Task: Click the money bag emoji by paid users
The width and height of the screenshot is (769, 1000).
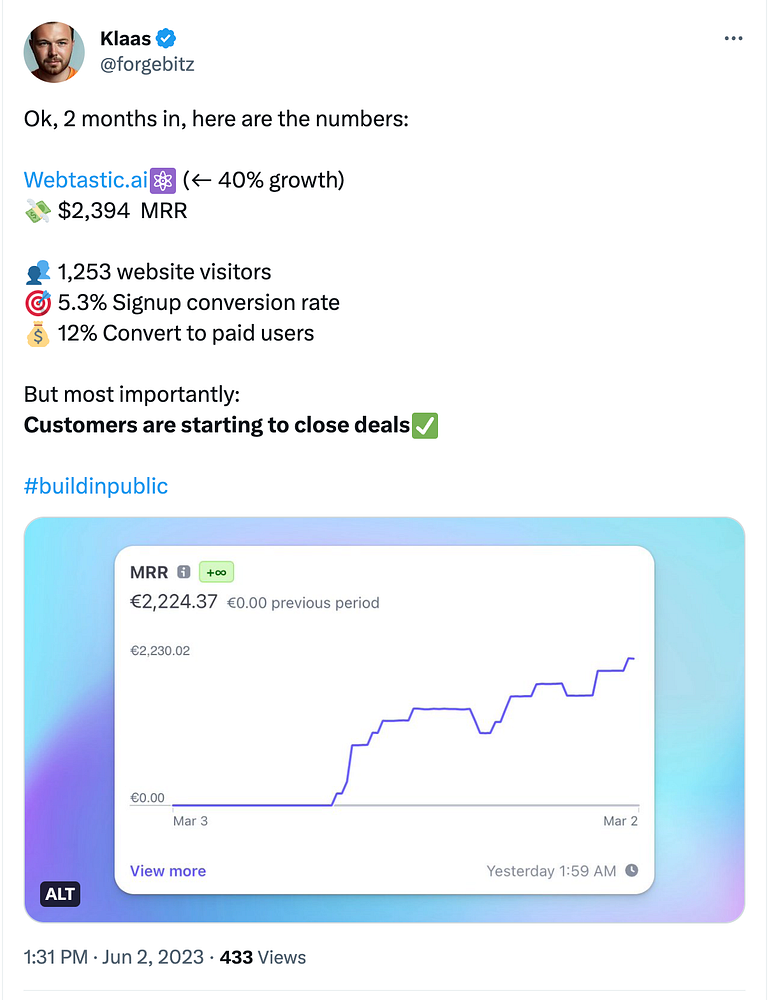Action: point(38,334)
